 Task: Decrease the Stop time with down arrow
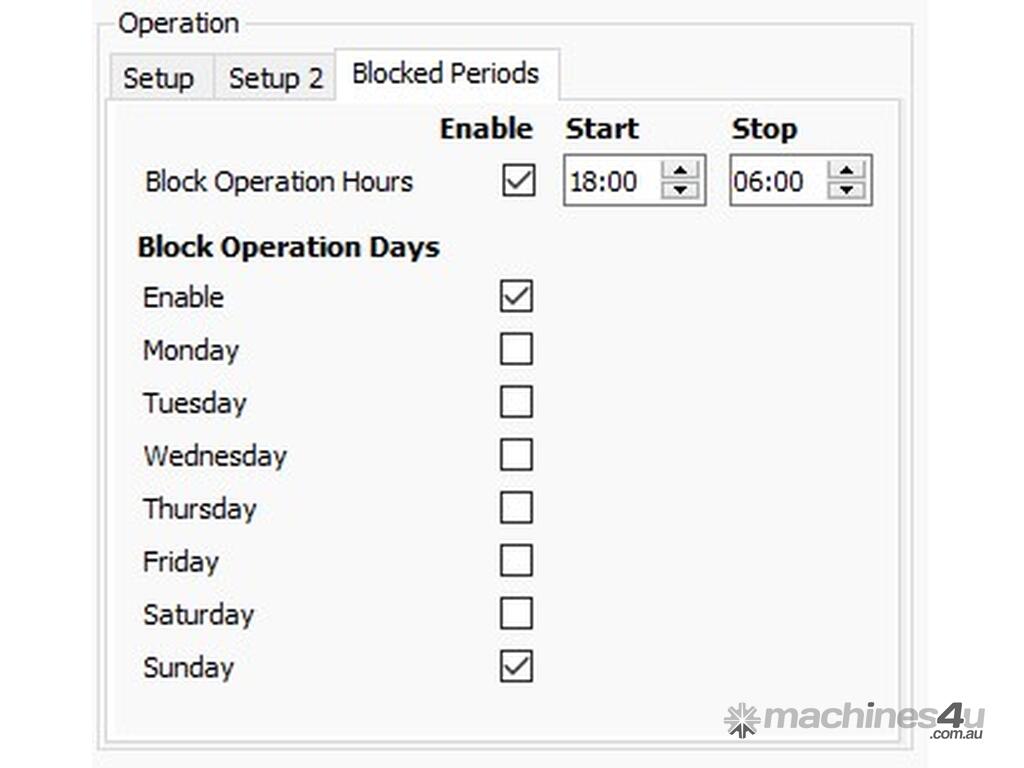tap(847, 190)
